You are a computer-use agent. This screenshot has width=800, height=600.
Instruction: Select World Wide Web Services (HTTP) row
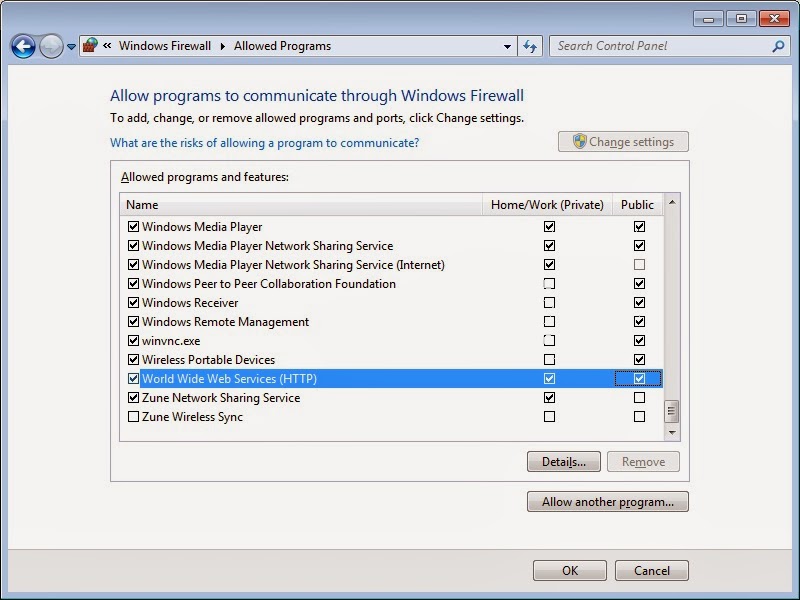point(392,379)
